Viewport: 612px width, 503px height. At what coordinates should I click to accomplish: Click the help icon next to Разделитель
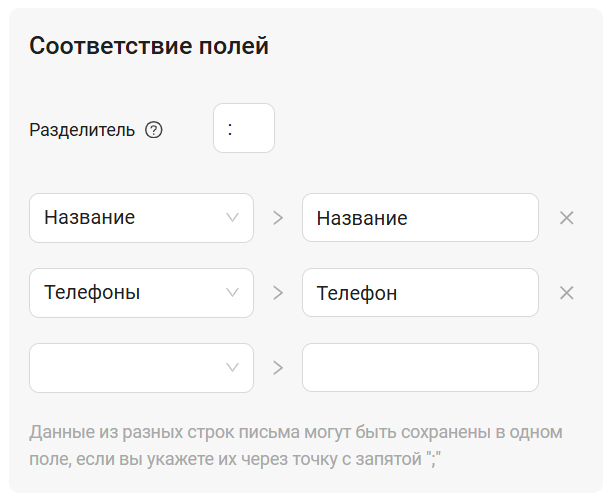(154, 130)
